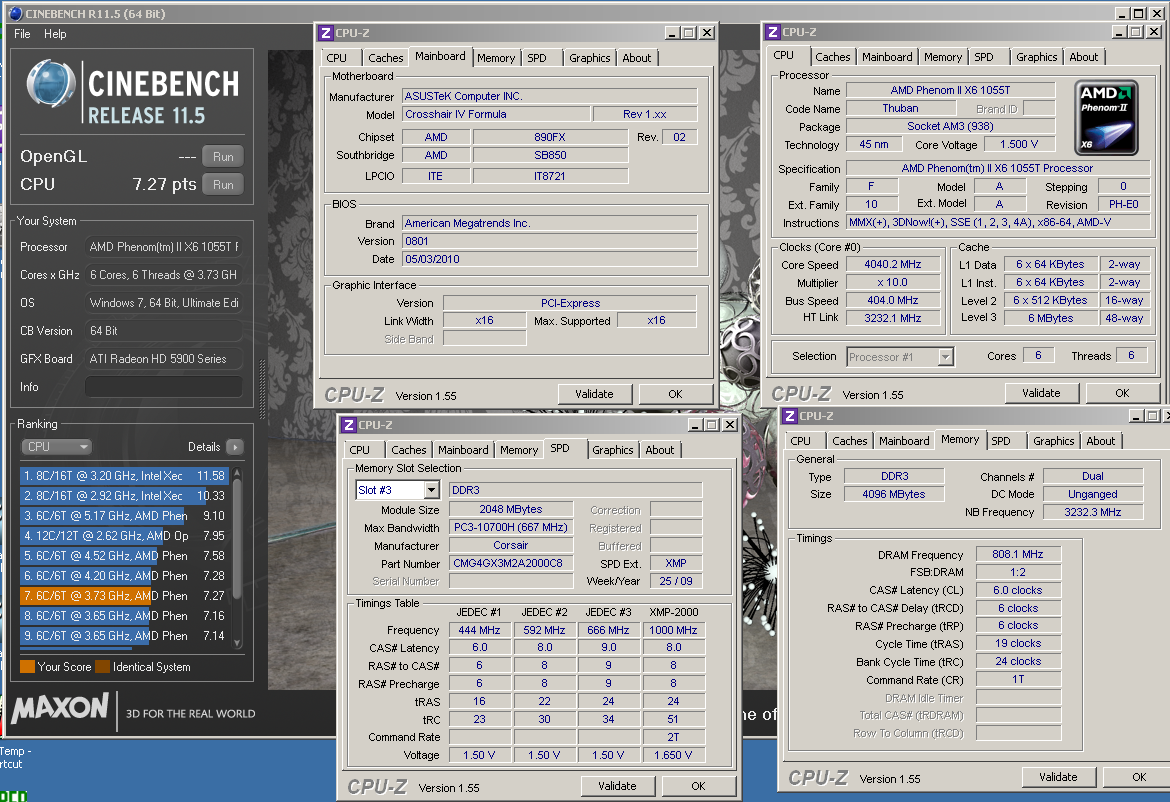Image resolution: width=1170 pixels, height=802 pixels.
Task: Click Validate in the Memory CPU-Z window
Action: [1058, 777]
